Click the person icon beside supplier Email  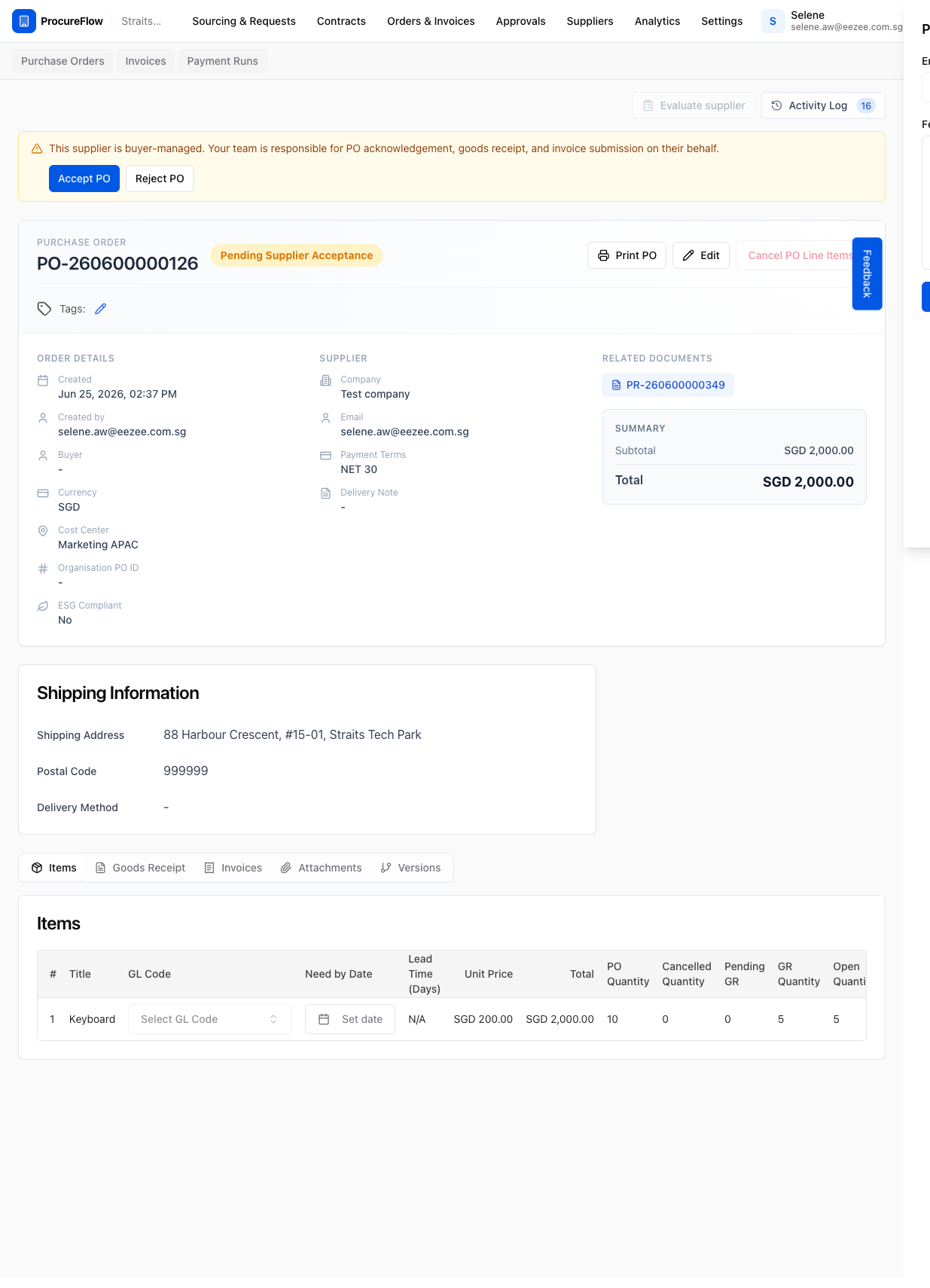coord(325,418)
